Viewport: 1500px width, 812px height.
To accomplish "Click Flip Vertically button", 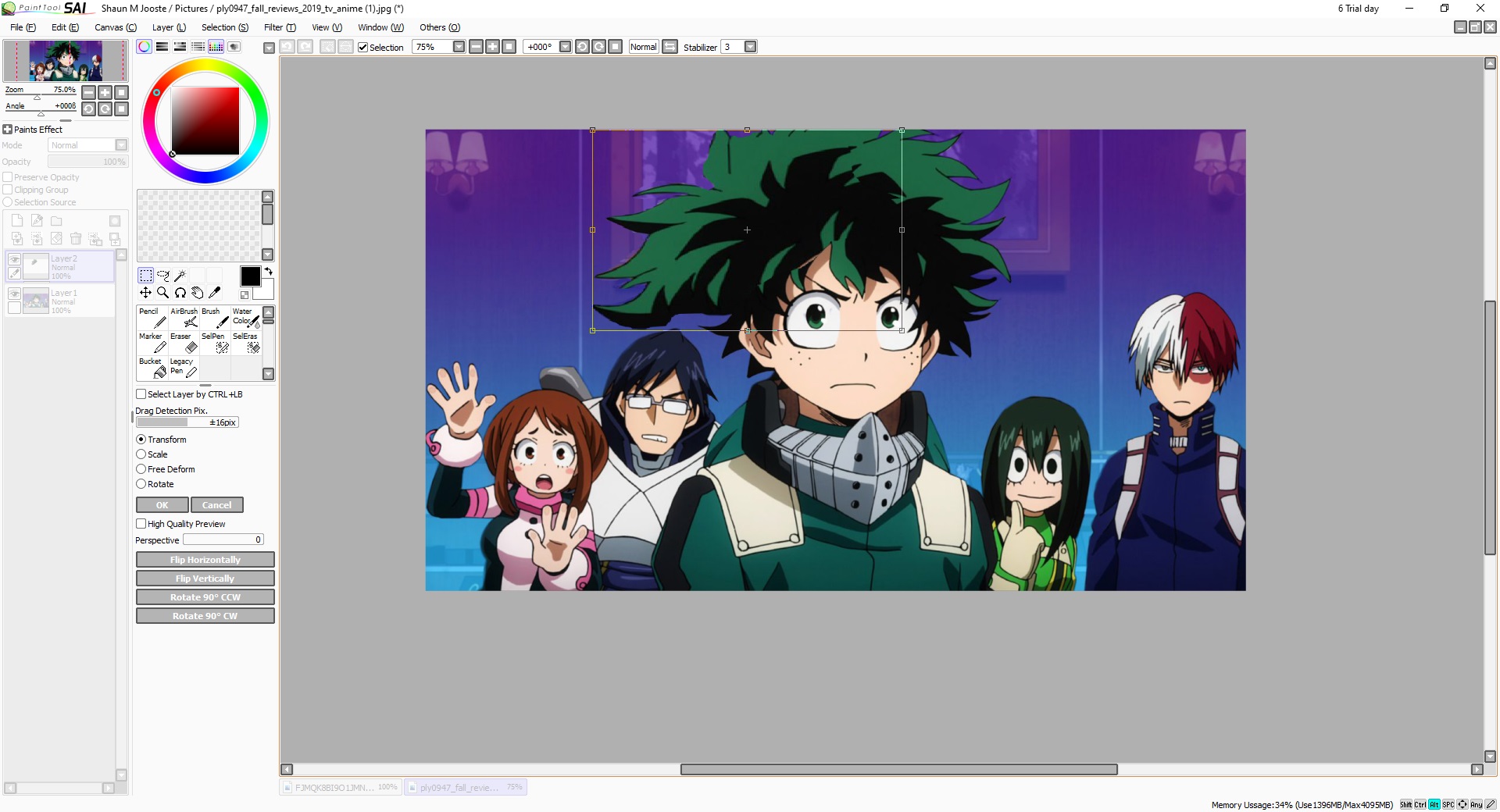I will (x=205, y=579).
